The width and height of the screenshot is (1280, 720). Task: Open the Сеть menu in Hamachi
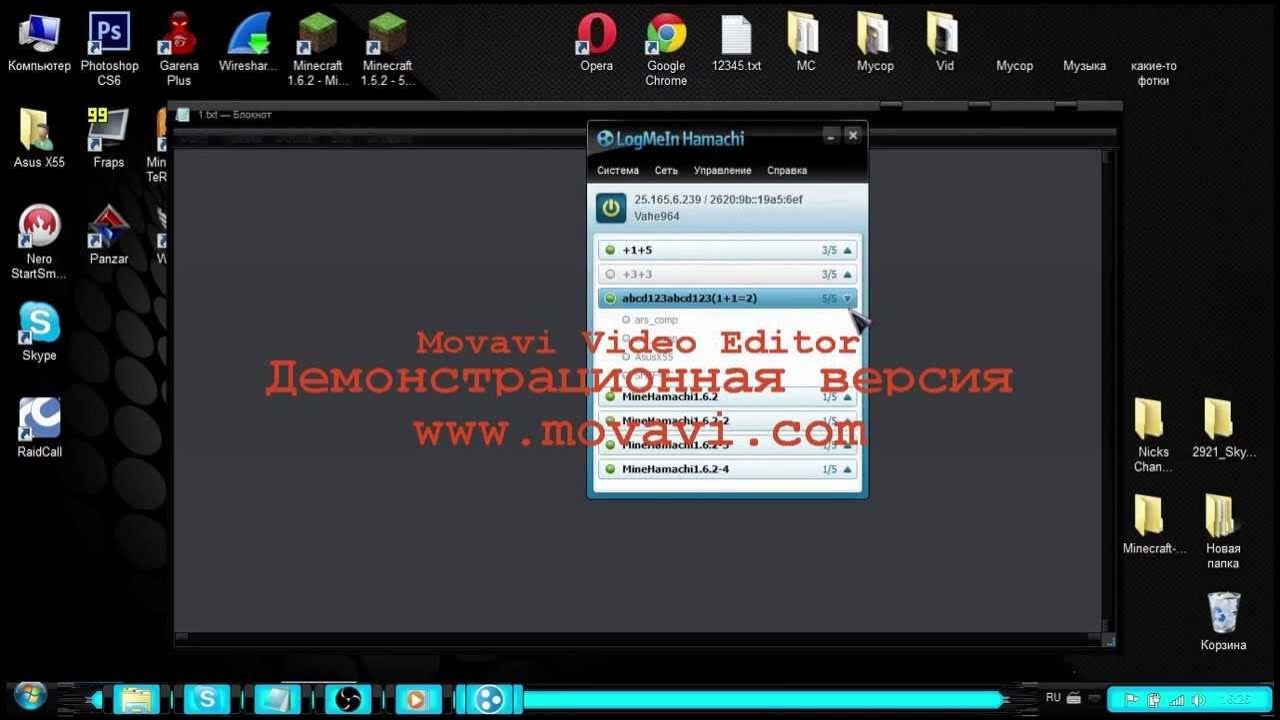click(x=666, y=171)
